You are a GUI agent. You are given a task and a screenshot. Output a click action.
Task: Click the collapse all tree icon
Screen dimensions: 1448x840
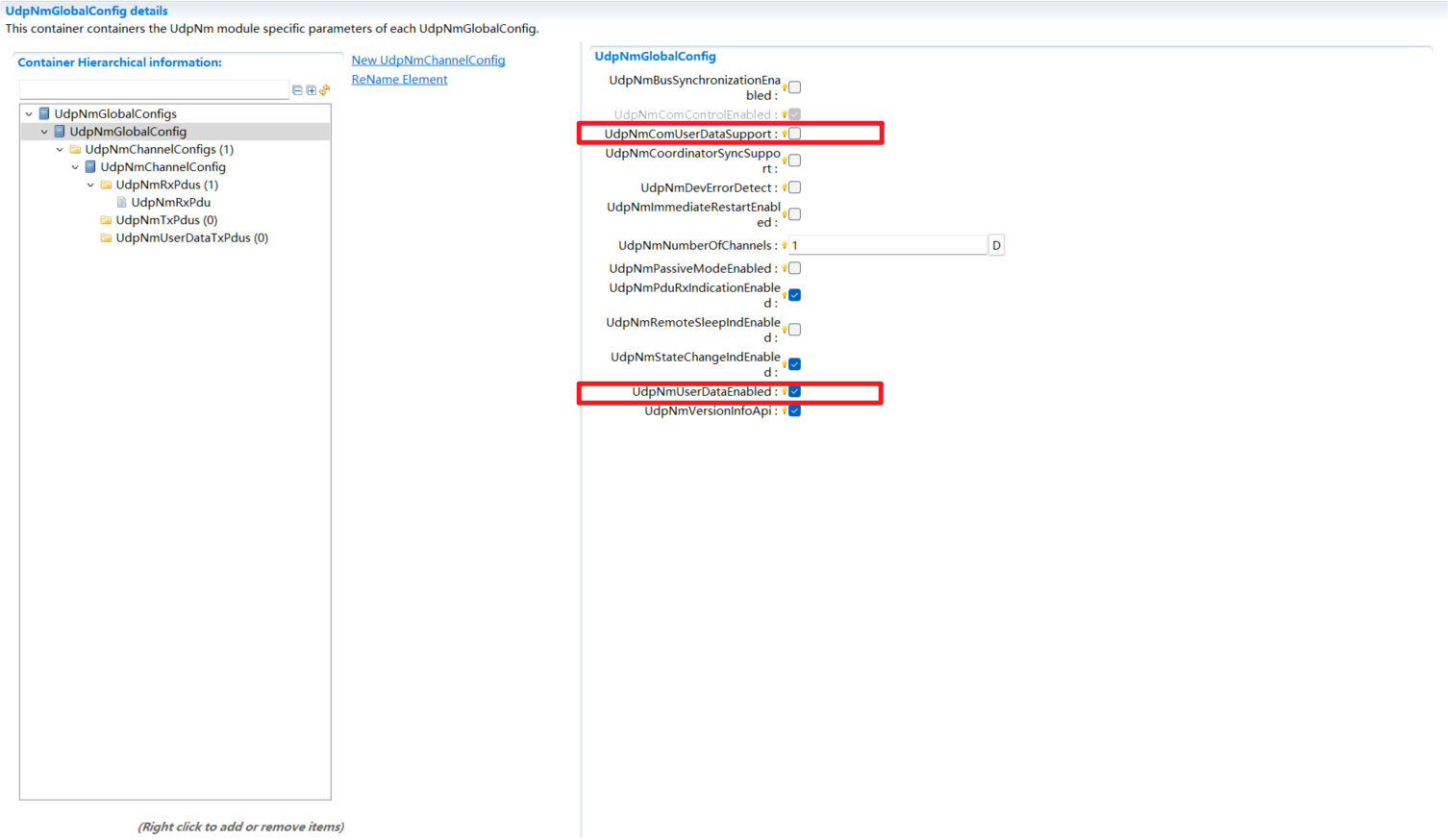click(x=297, y=90)
